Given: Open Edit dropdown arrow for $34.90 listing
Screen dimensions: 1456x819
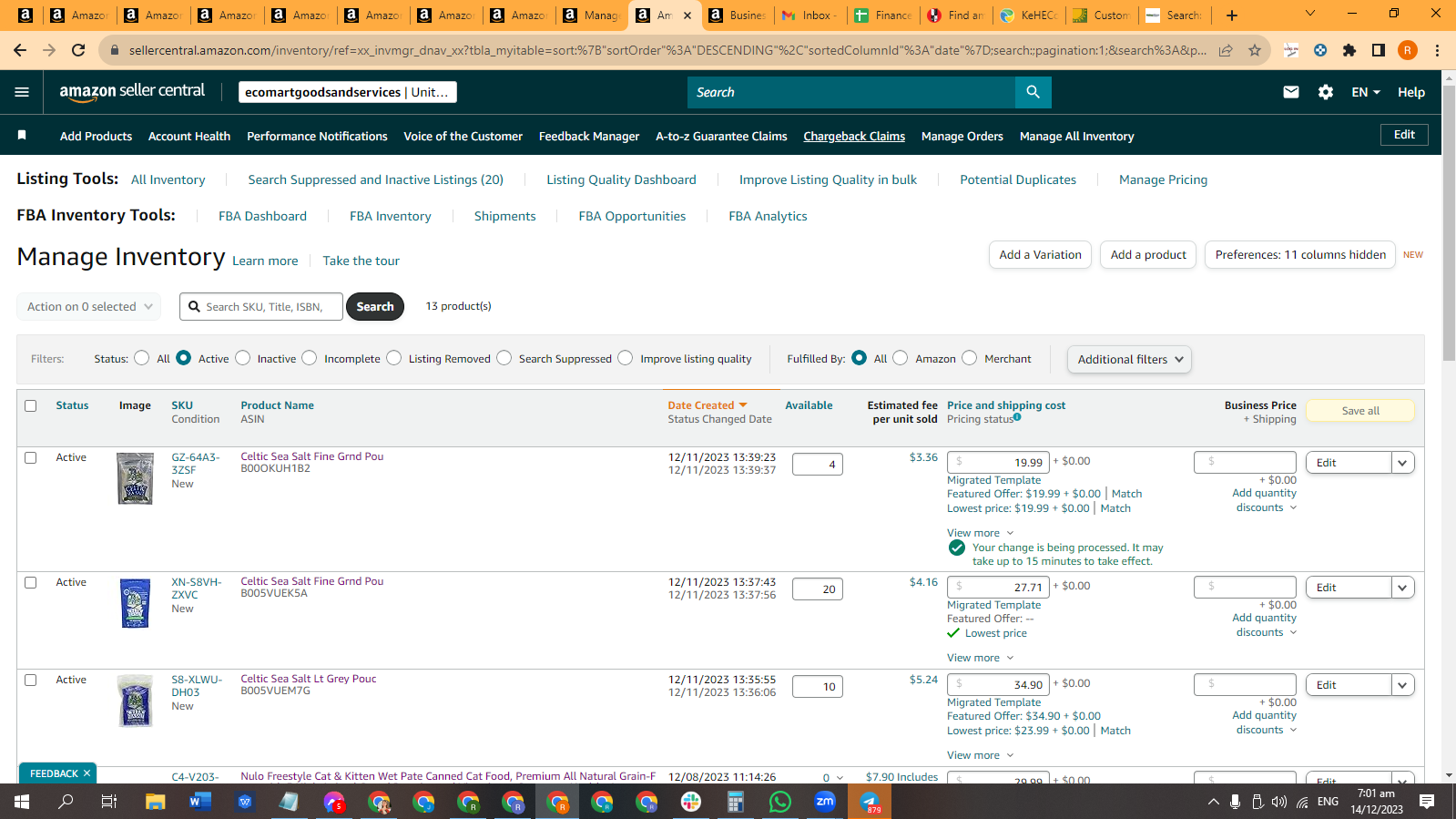Looking at the screenshot, I should pos(1403,685).
